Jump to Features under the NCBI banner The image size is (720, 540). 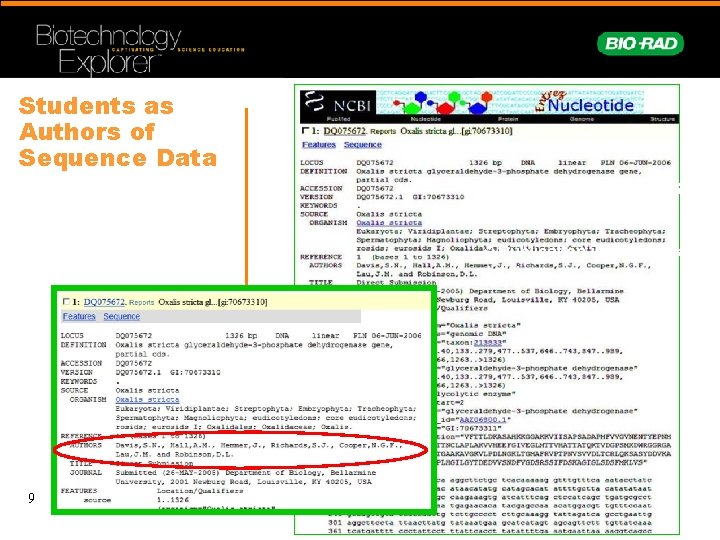click(x=319, y=145)
